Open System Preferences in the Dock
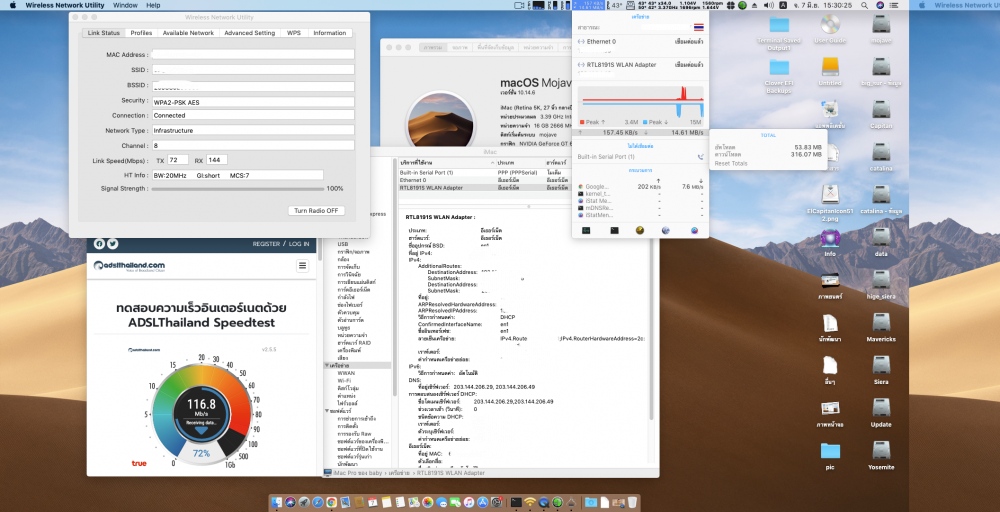This screenshot has width=1000, height=512. pyautogui.click(x=496, y=502)
